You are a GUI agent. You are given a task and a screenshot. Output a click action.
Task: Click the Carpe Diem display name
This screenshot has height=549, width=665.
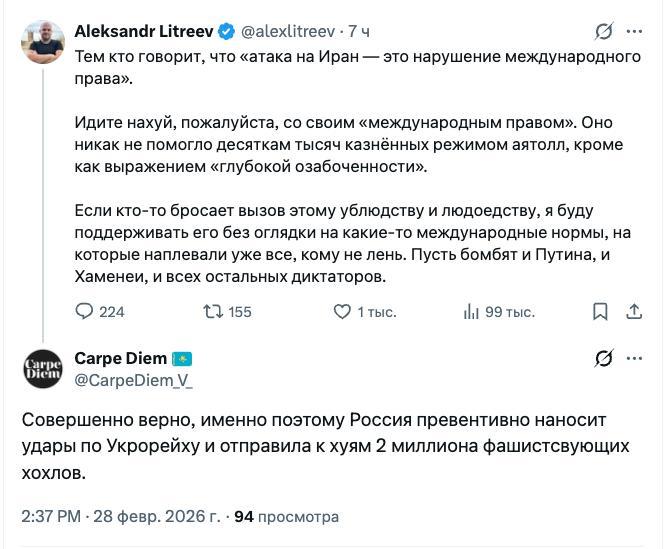point(120,358)
